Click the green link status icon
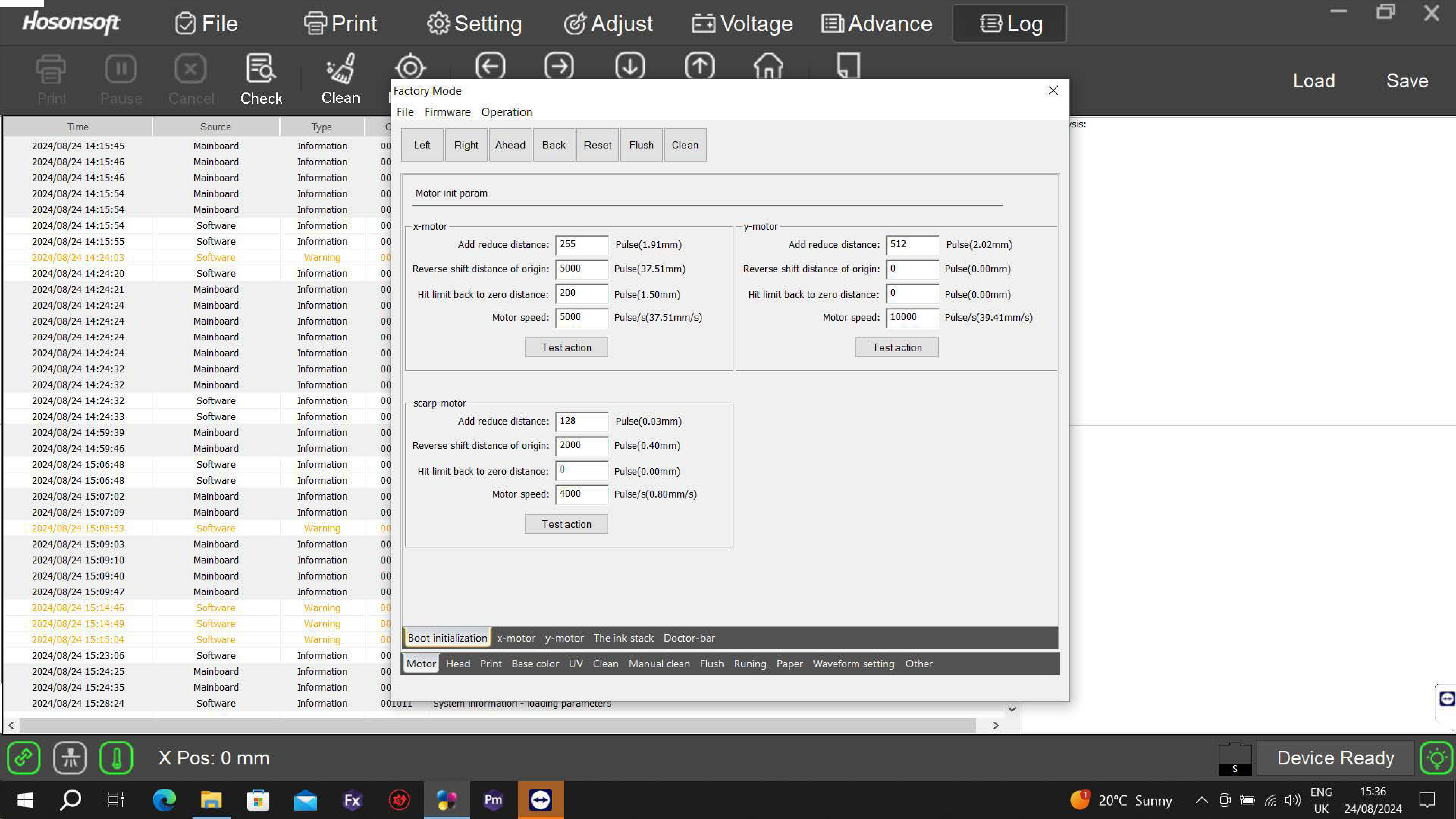The width and height of the screenshot is (1456, 819). [x=24, y=757]
